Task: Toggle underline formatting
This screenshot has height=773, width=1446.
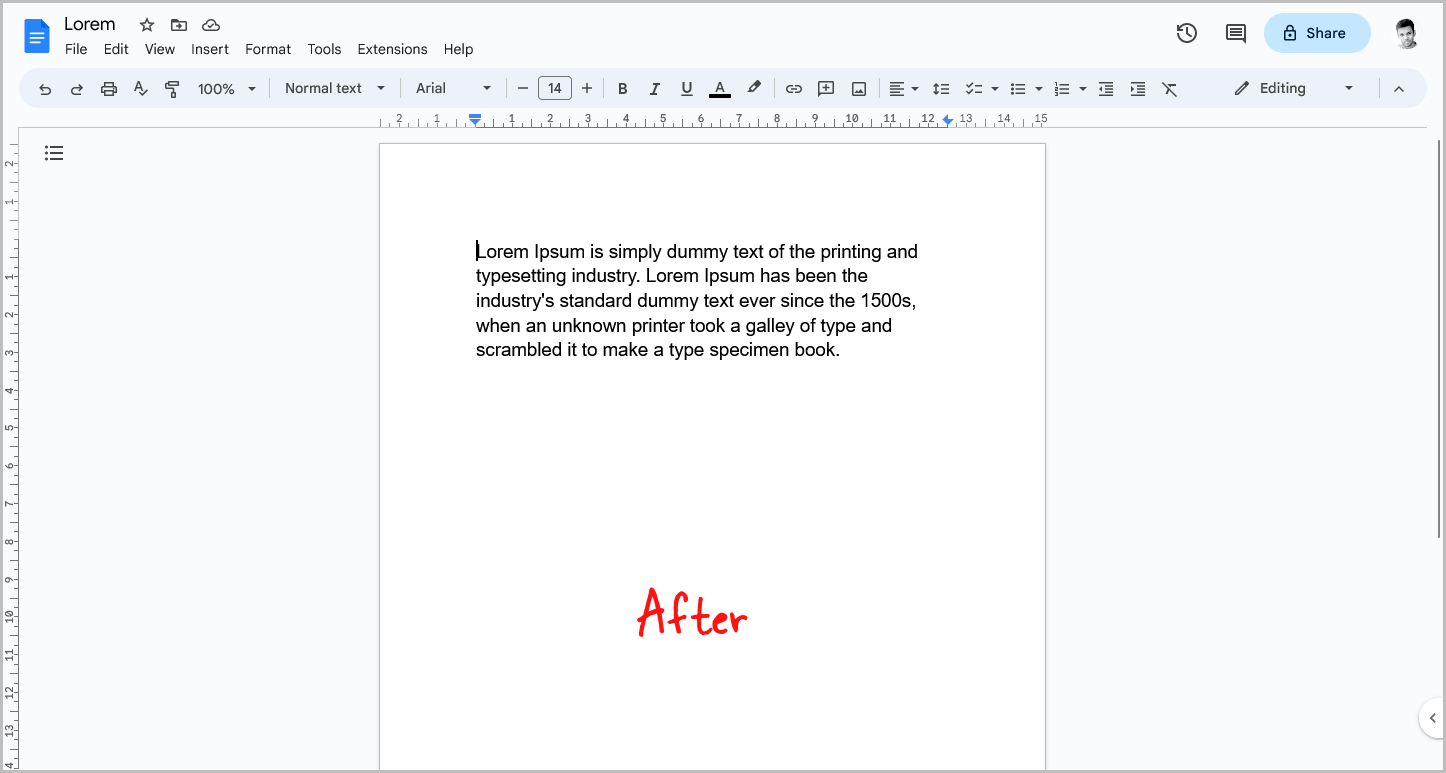Action: 686,88
